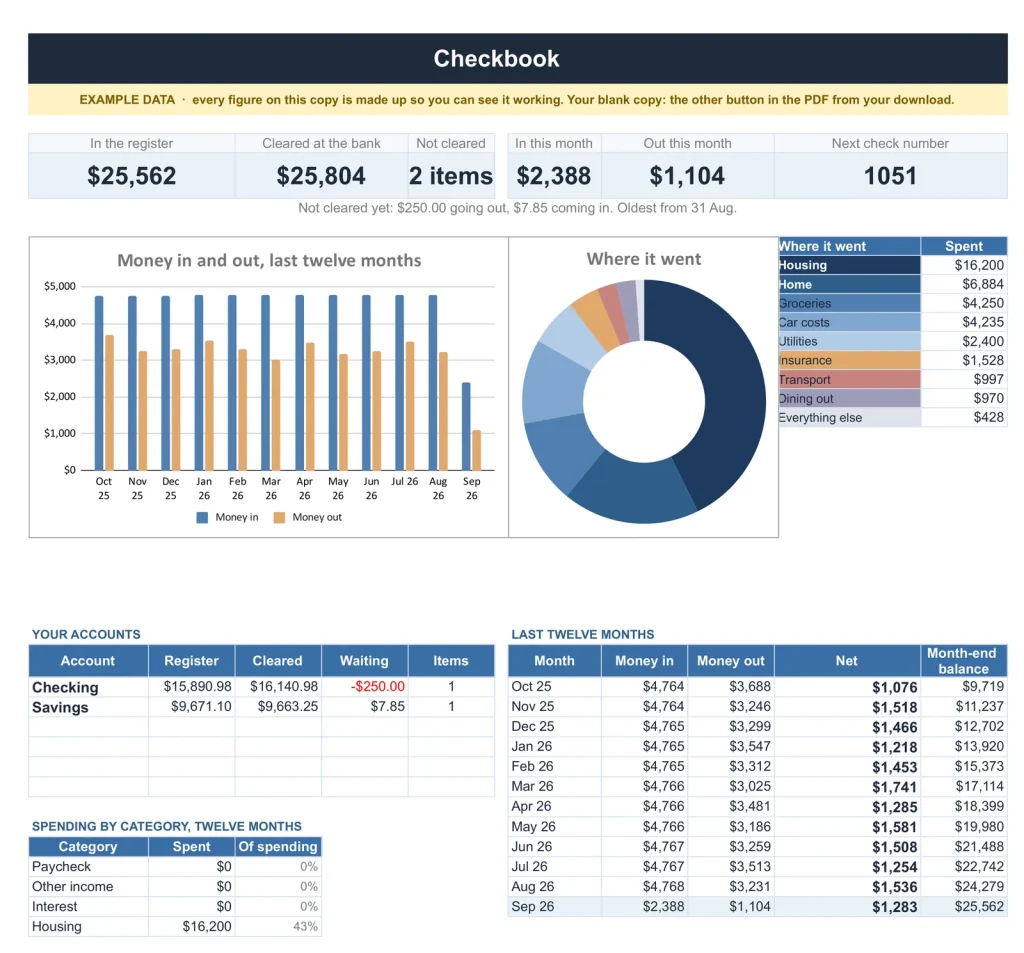Click the blue Money in legend swatch

point(202,517)
